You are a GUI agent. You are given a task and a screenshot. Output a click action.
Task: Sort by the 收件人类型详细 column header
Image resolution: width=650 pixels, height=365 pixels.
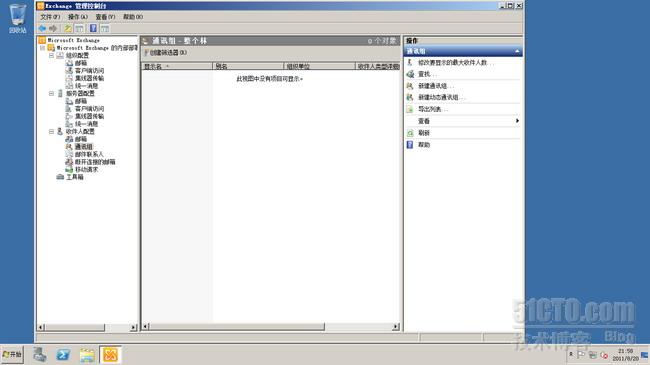click(x=378, y=66)
